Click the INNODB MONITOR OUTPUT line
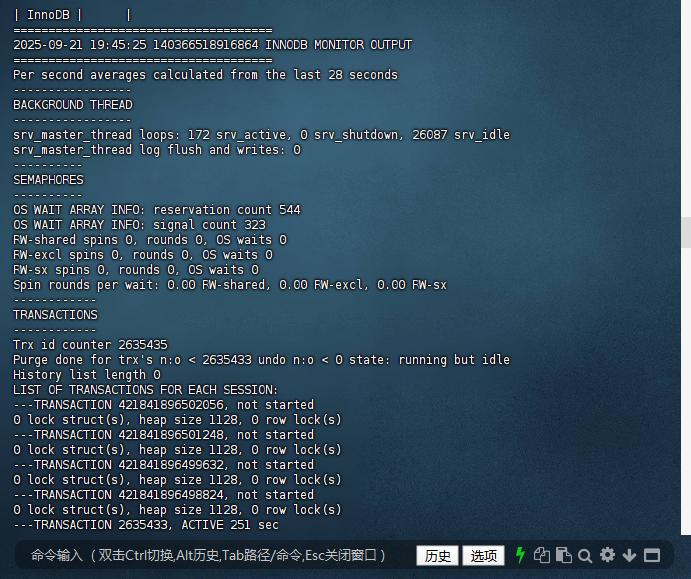The width and height of the screenshot is (691, 579). tap(212, 45)
